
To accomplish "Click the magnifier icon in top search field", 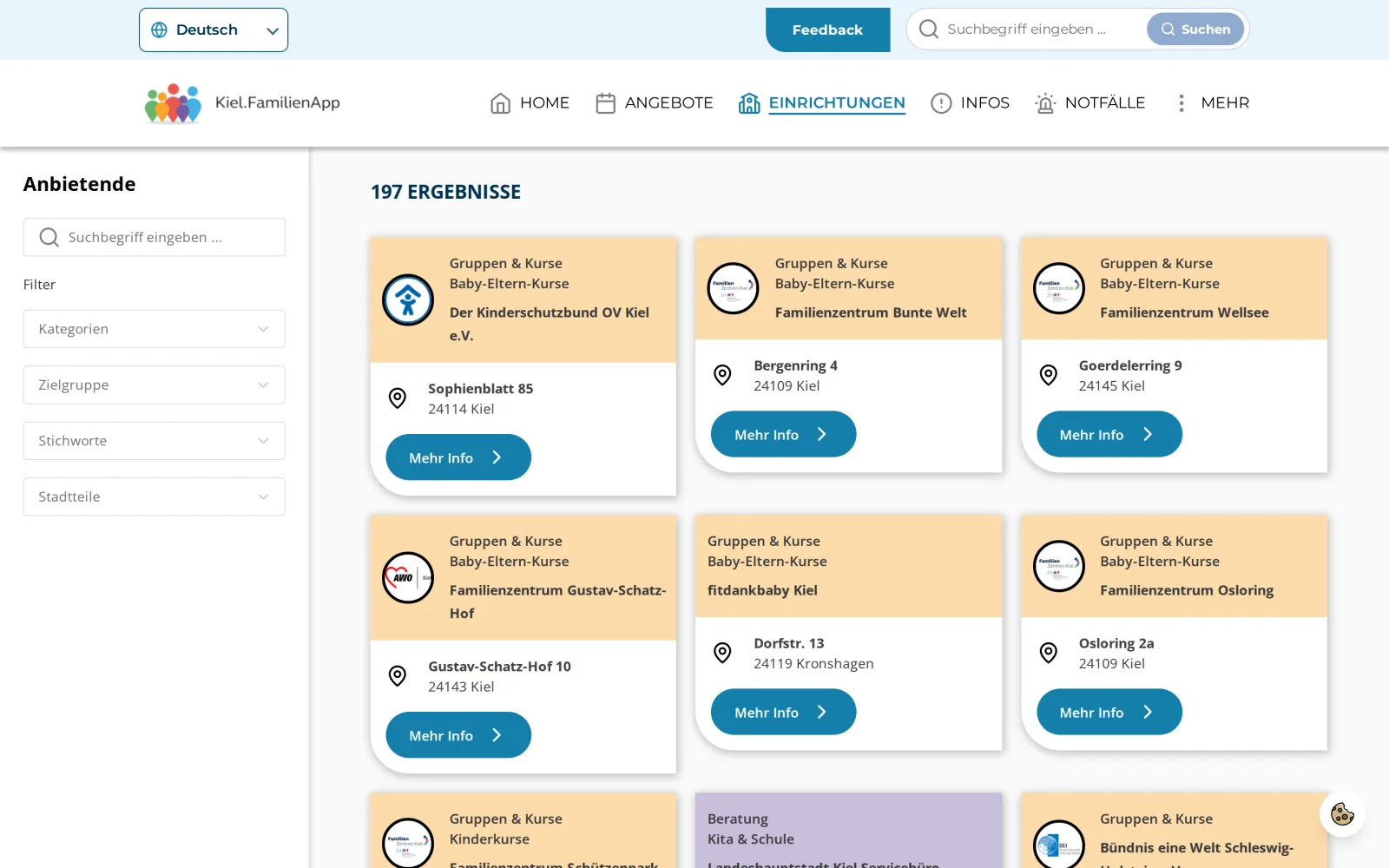I will point(929,30).
